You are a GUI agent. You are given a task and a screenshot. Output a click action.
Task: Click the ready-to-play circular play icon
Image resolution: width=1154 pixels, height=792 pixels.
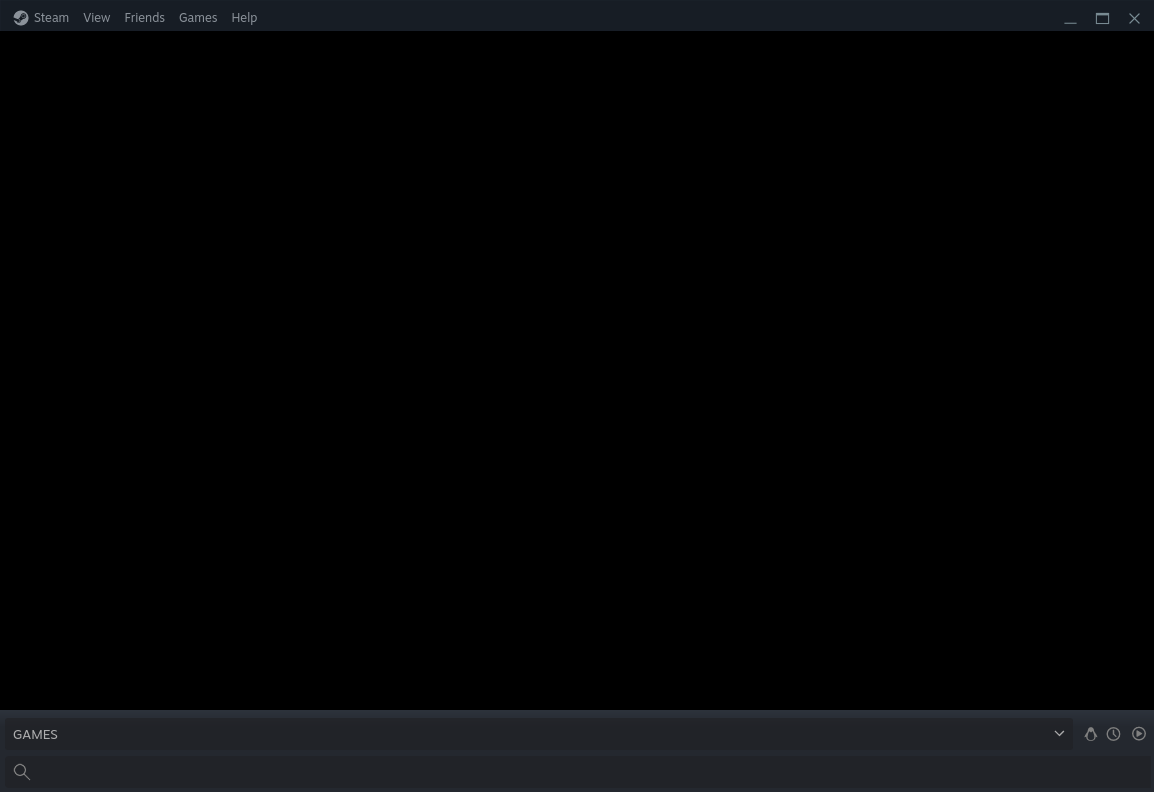[1139, 733]
